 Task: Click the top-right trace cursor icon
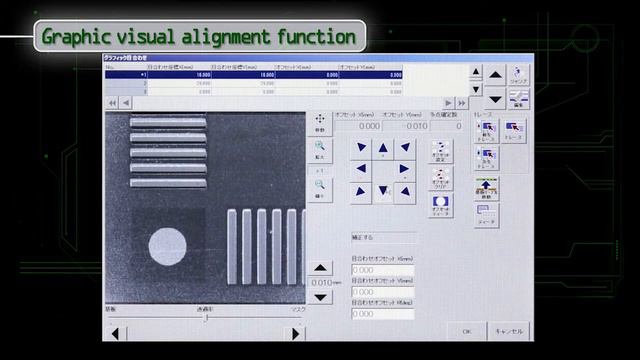coord(513,131)
